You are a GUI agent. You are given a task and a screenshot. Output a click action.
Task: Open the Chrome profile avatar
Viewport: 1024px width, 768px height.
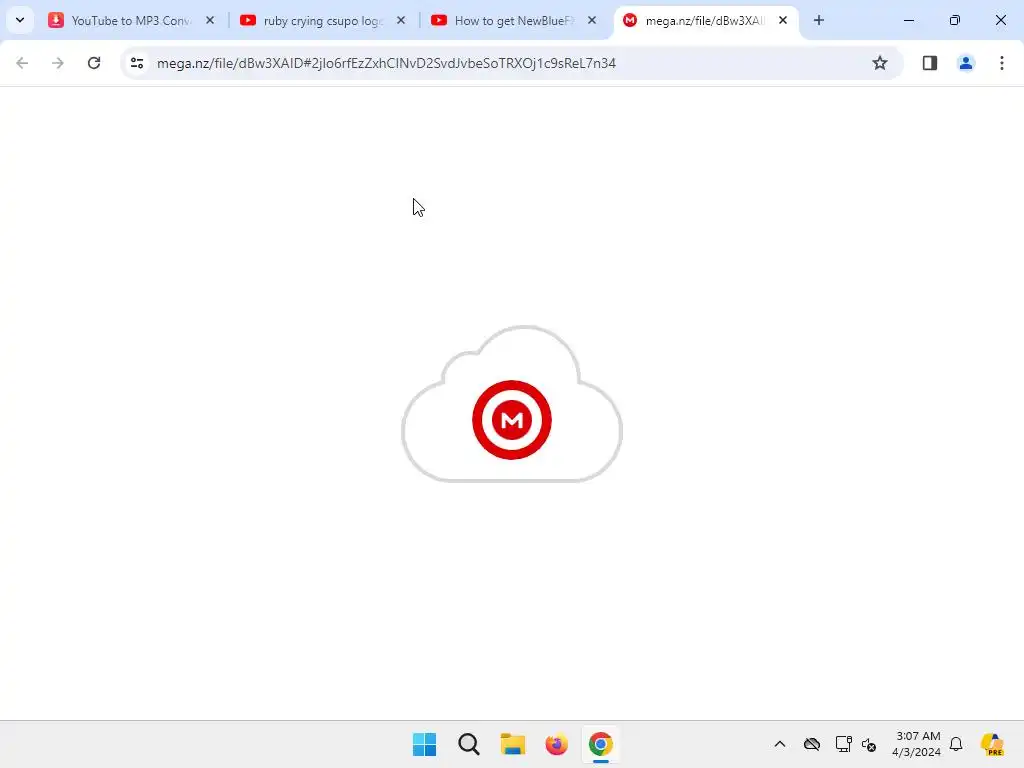pos(966,63)
